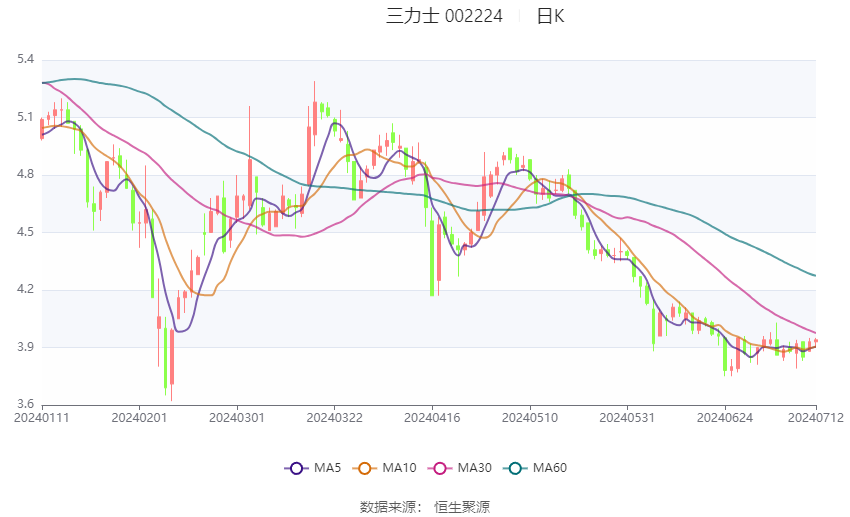Toggle the MA60 teal legend marker
The image size is (850, 517).
(515, 468)
